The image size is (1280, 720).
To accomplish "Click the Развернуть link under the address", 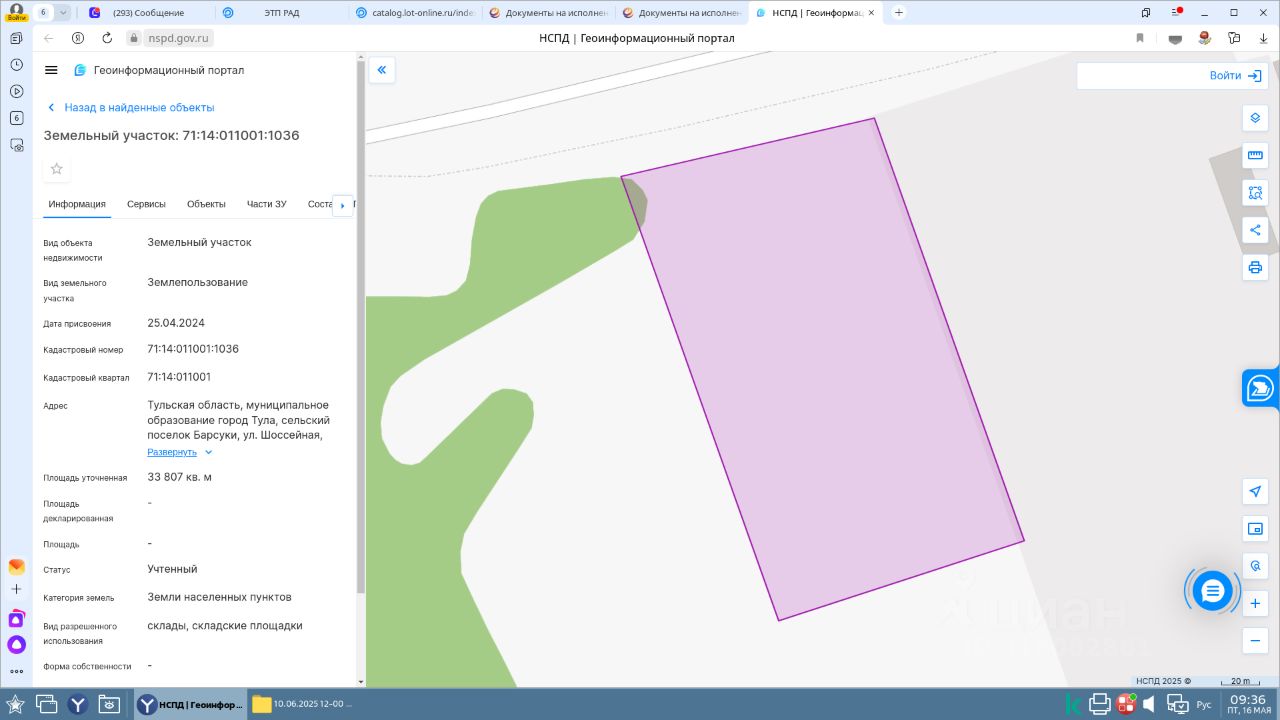I will (x=172, y=452).
